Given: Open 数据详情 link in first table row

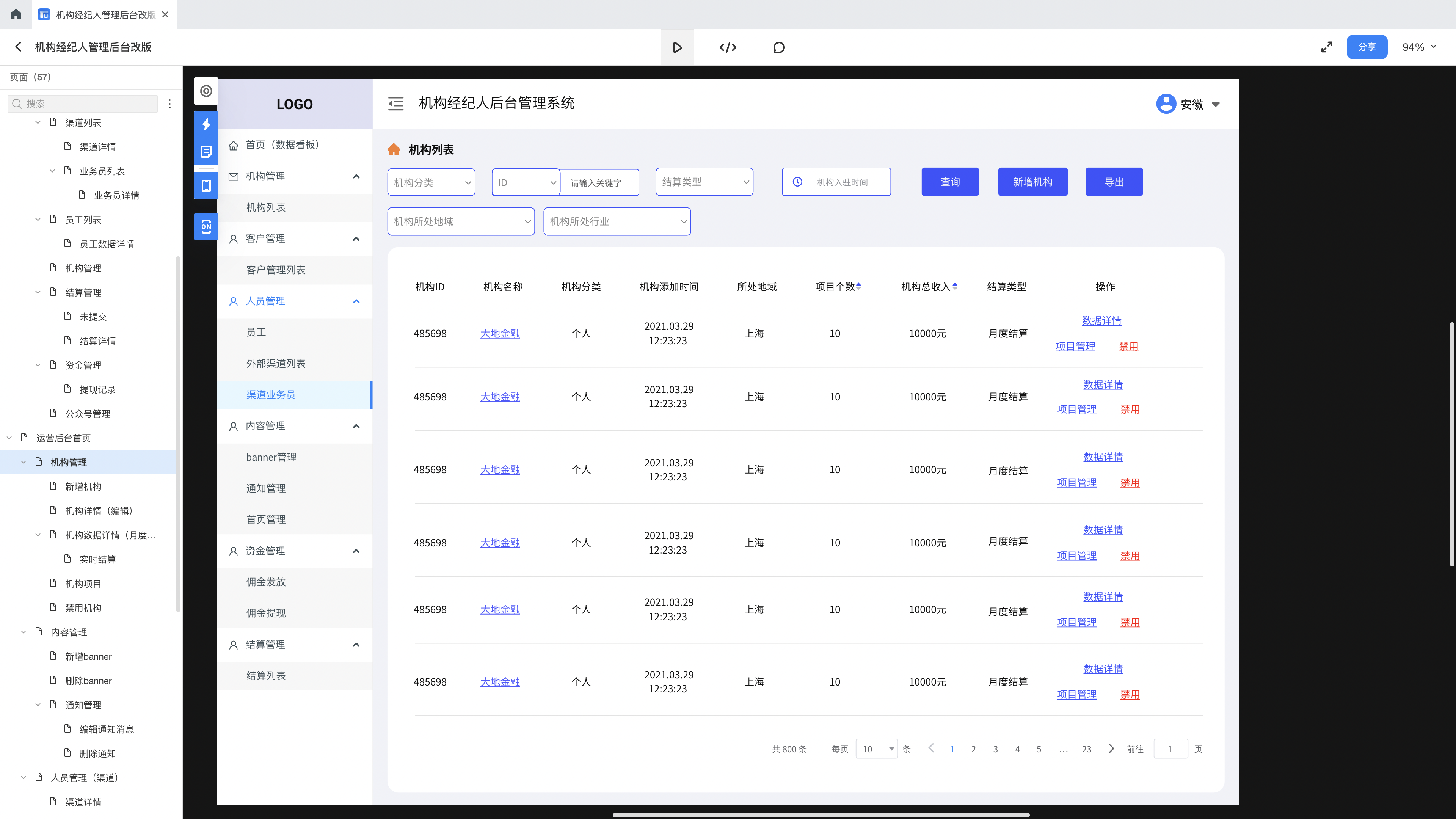Looking at the screenshot, I should click(1101, 320).
